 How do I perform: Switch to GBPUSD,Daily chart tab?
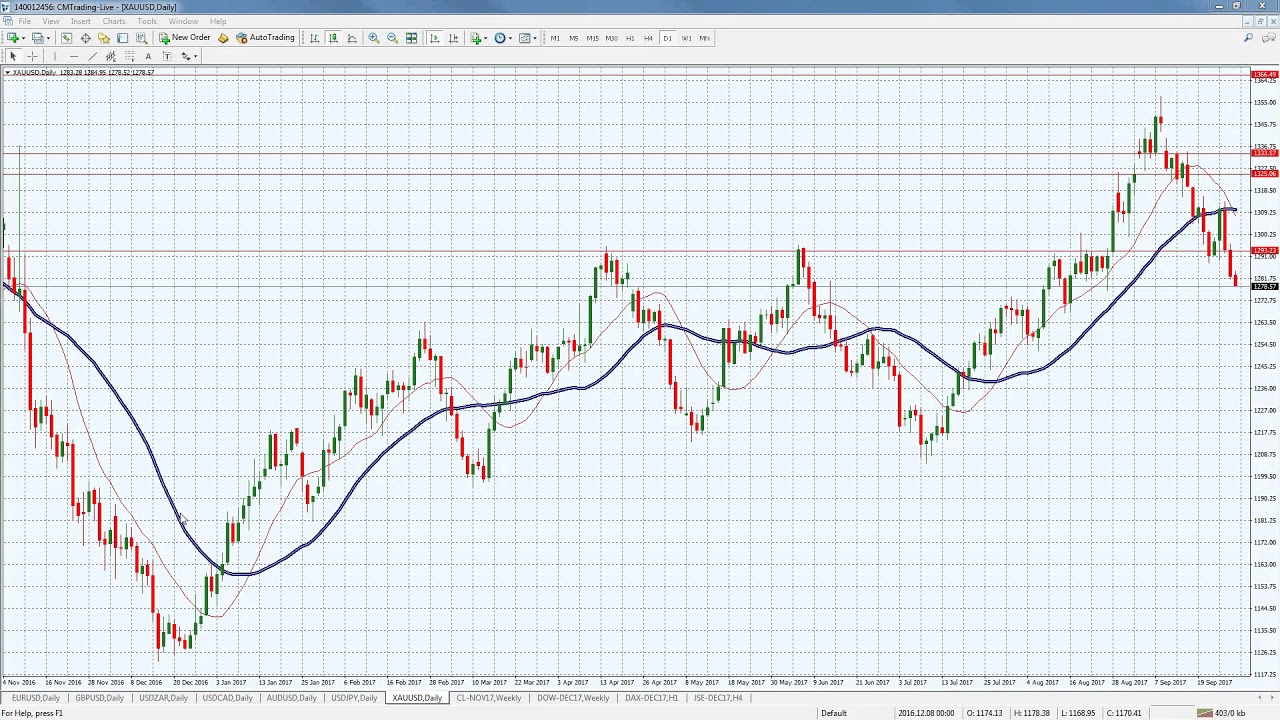[99, 698]
